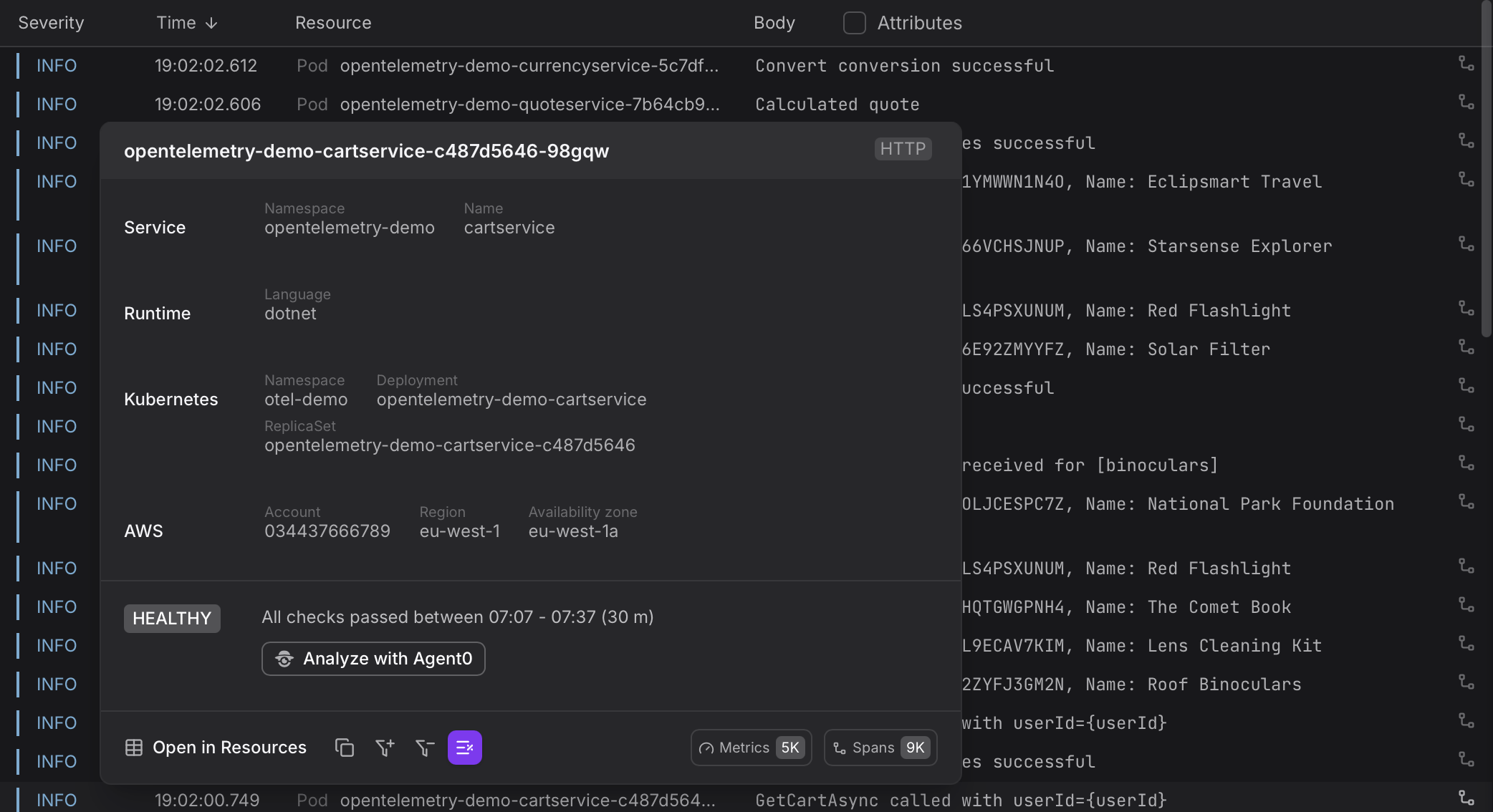Switch to the Metrics 5K view
Image resolution: width=1493 pixels, height=812 pixels.
[749, 748]
